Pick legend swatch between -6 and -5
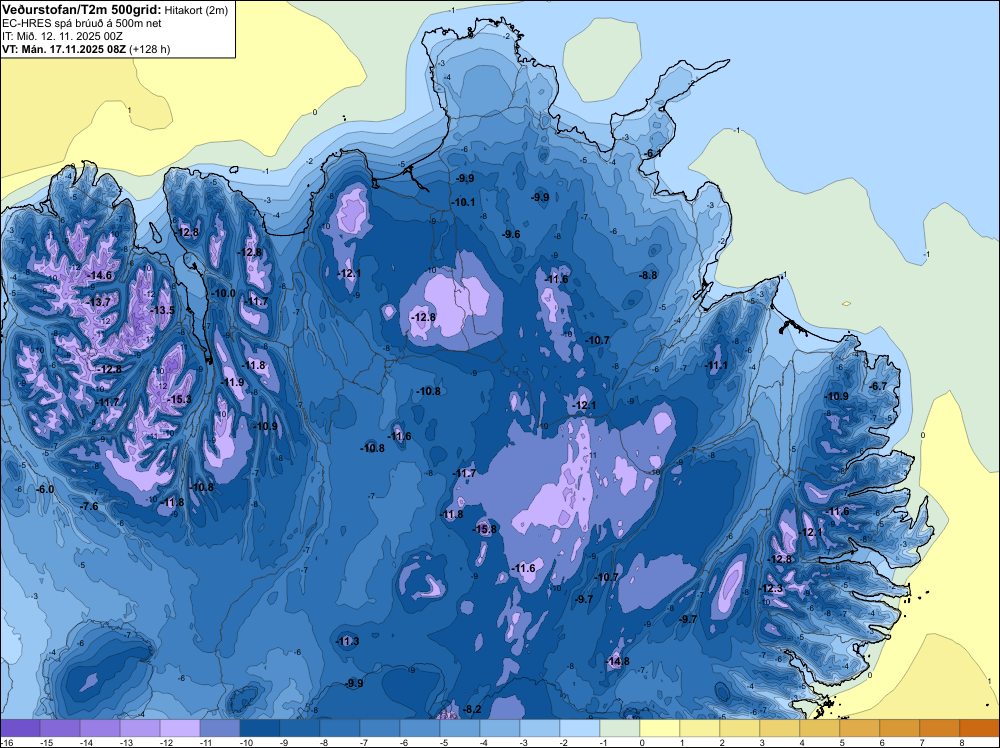1000x748 pixels. [420, 728]
